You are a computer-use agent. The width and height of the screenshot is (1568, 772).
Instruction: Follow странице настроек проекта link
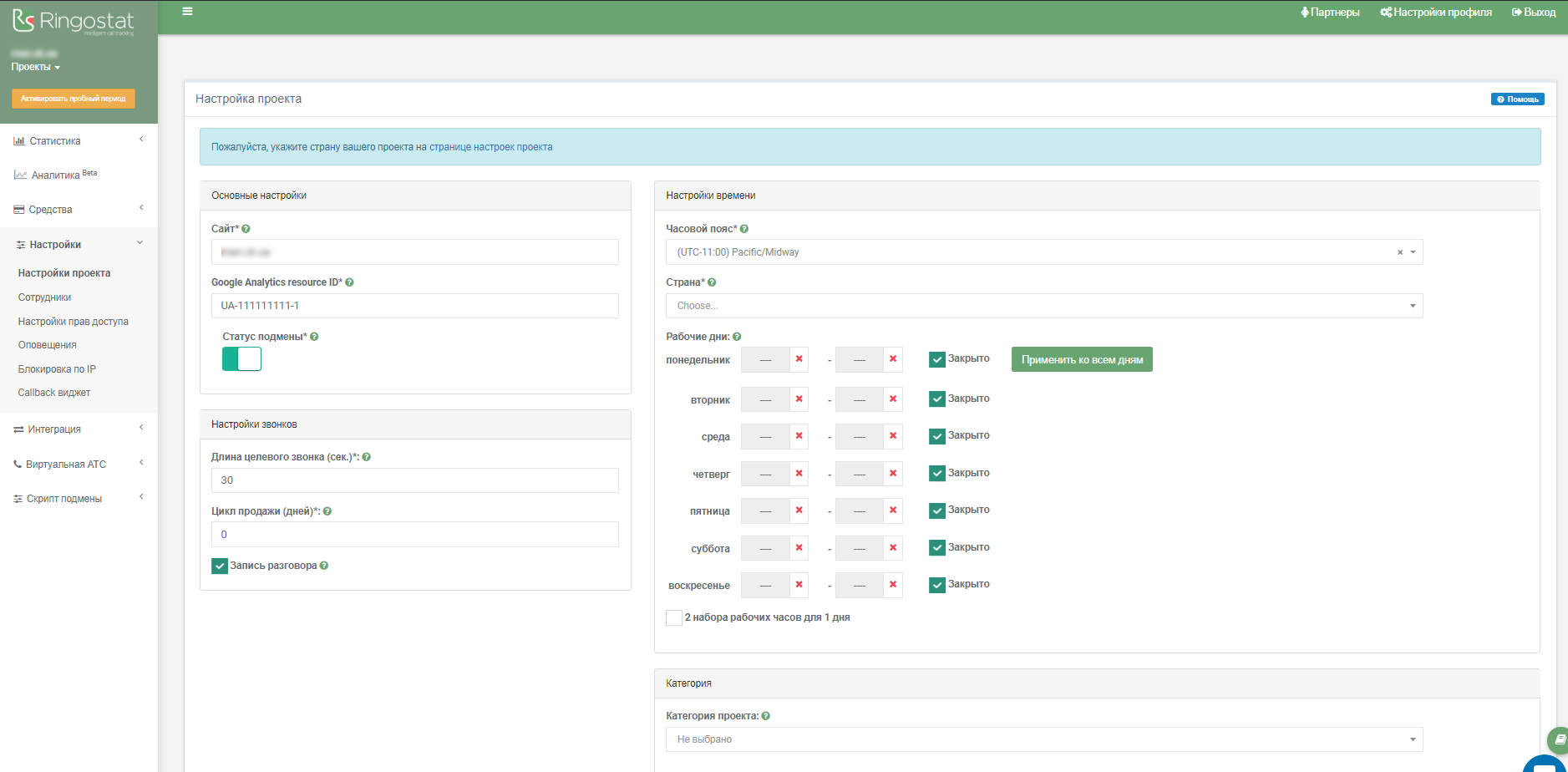[491, 147]
